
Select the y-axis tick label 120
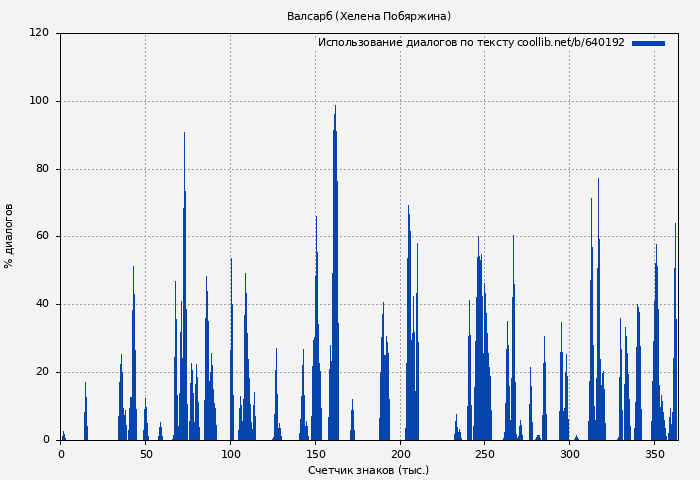click(x=39, y=33)
